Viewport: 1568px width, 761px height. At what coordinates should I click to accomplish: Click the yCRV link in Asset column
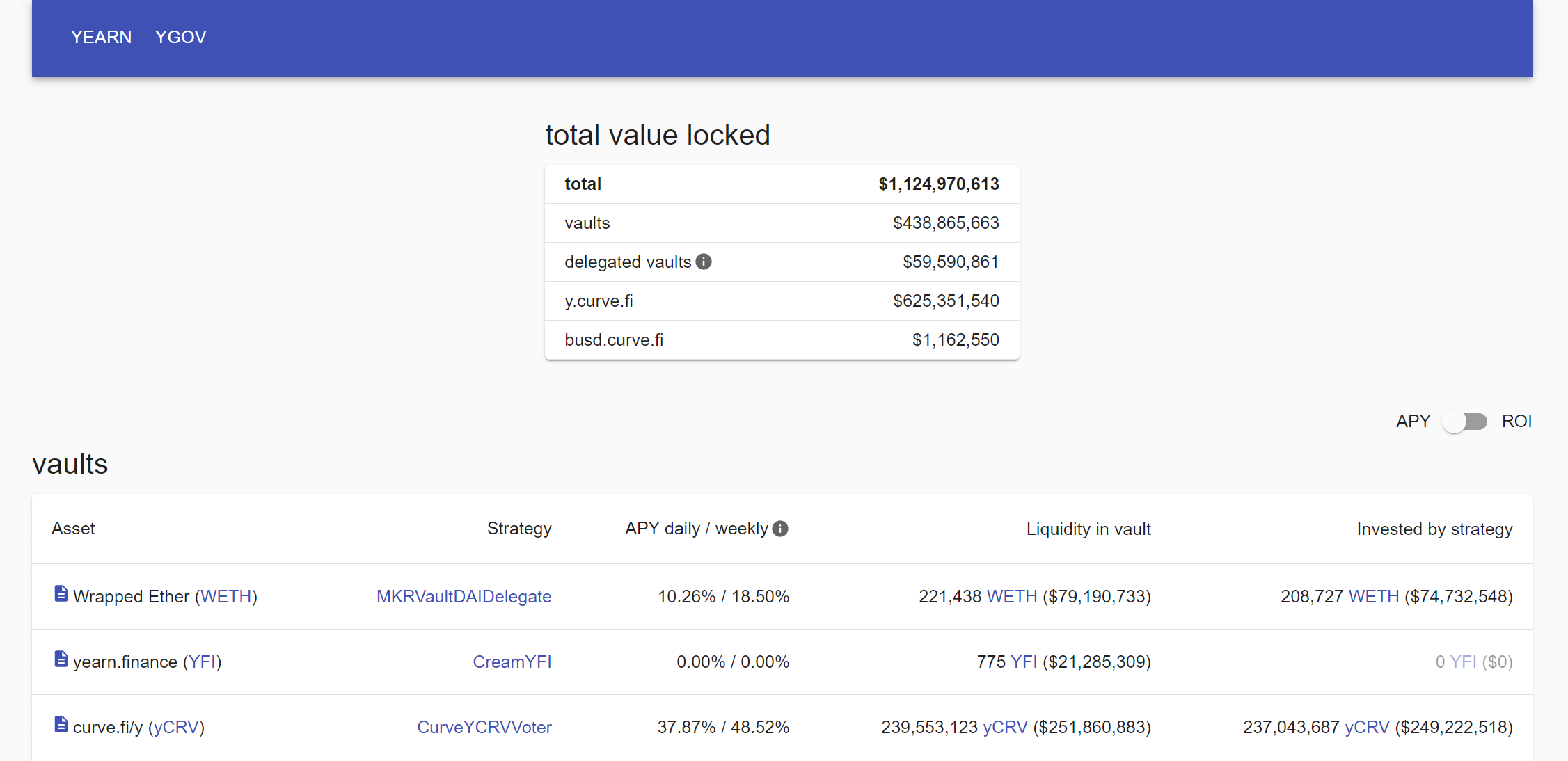coord(176,728)
